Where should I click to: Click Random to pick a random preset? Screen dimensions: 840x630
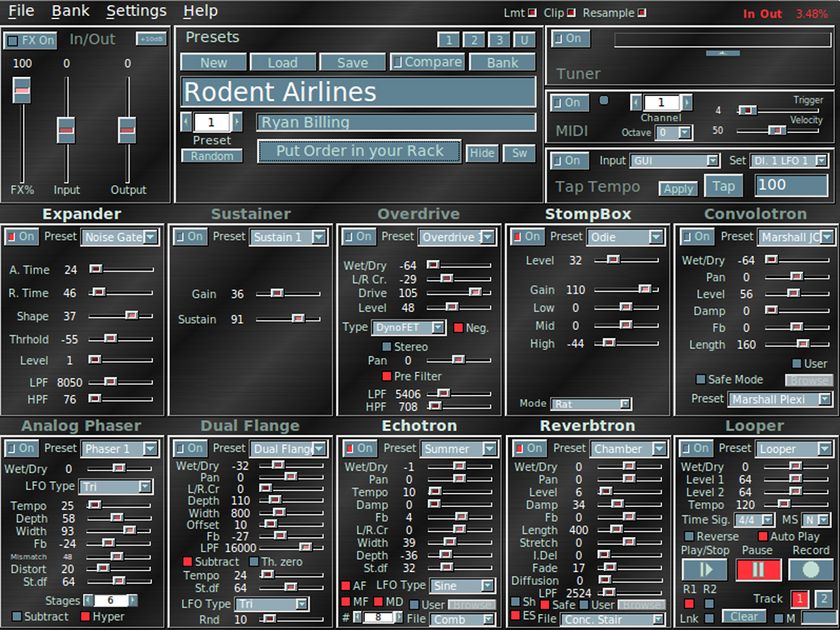212,156
